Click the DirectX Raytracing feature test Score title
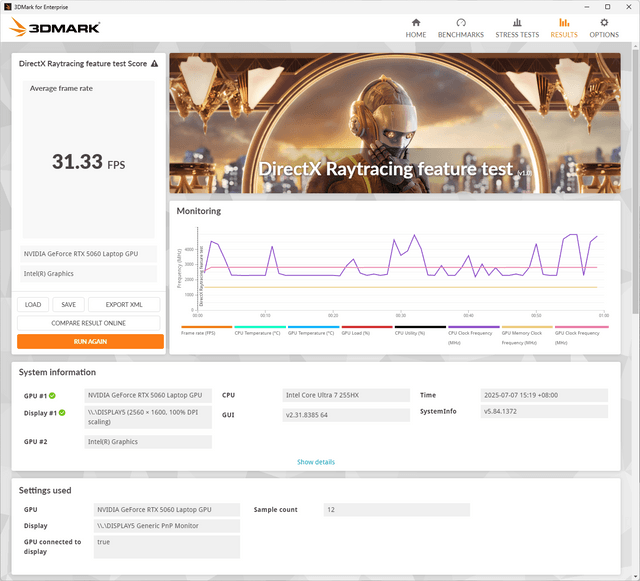Image resolution: width=640 pixels, height=581 pixels. pyautogui.click(x=83, y=64)
